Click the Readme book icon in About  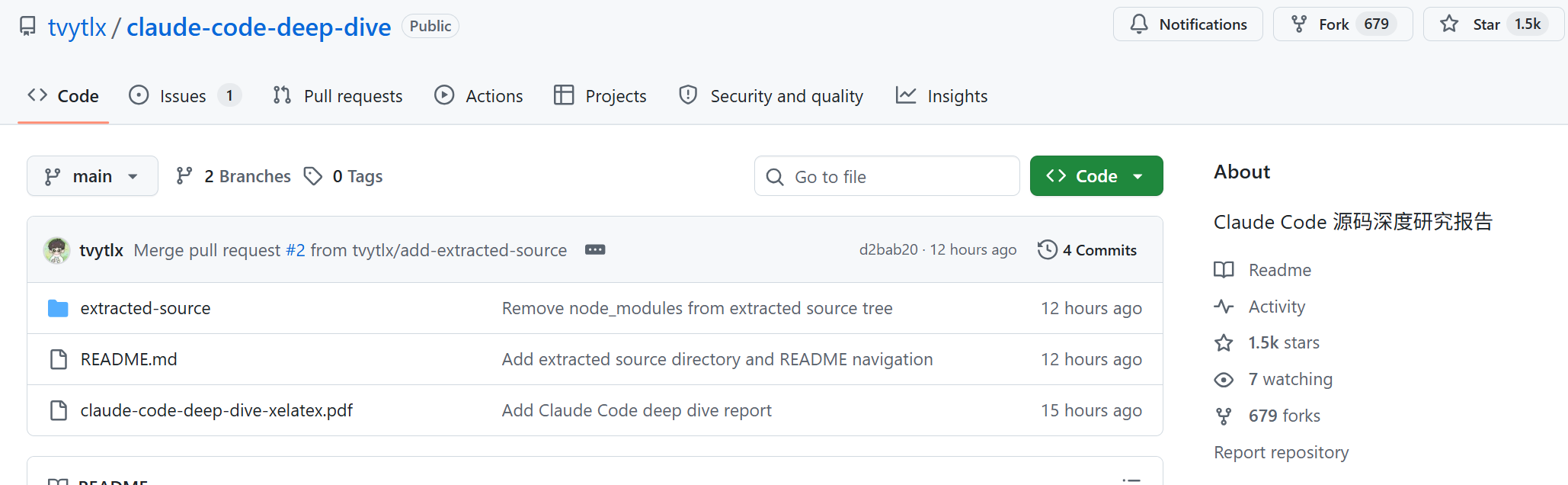(1224, 270)
